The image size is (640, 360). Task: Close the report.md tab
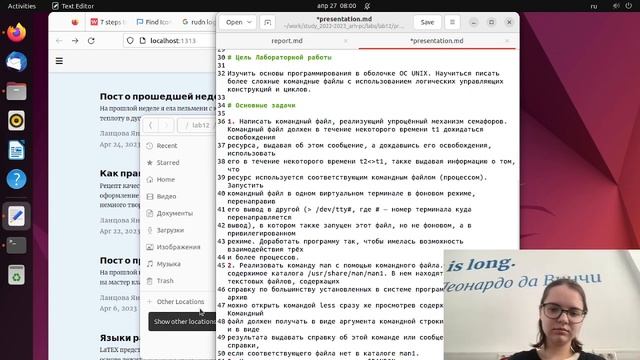tap(346, 41)
